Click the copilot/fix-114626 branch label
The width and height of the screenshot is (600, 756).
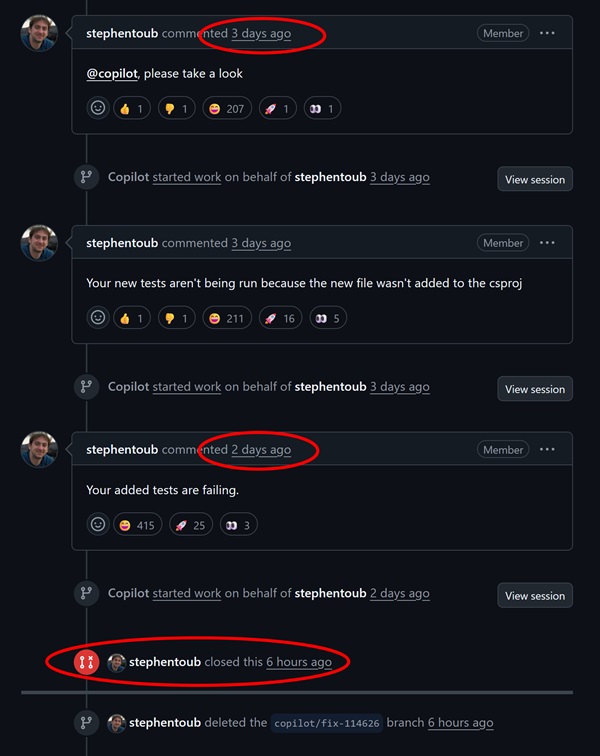pos(327,723)
